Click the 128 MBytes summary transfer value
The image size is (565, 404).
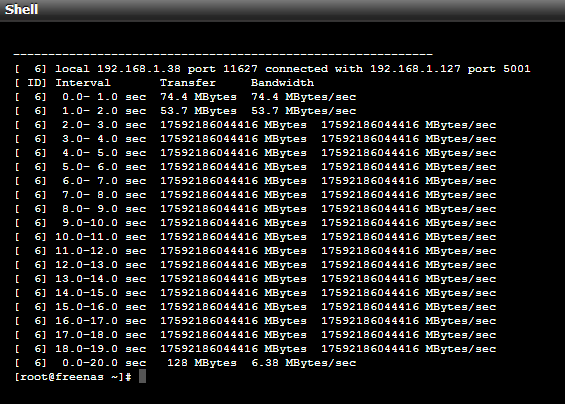(202, 363)
